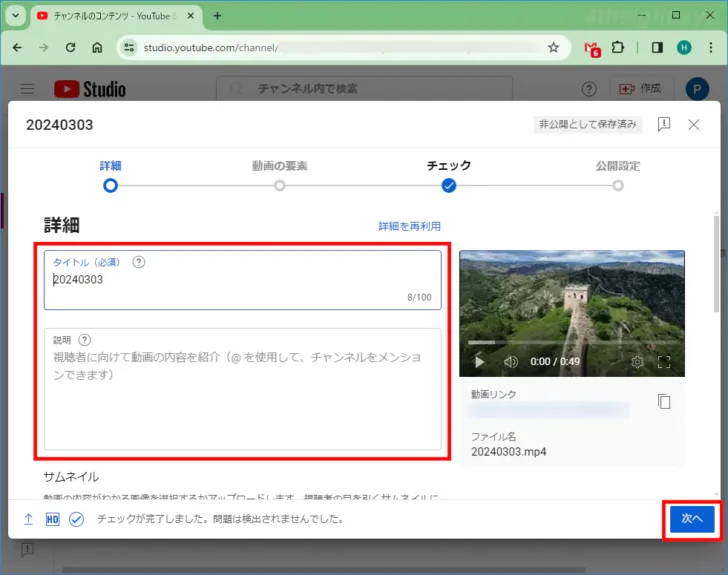Open the tab search dropdown arrow
Image resolution: width=728 pixels, height=575 pixels.
pyautogui.click(x=15, y=16)
